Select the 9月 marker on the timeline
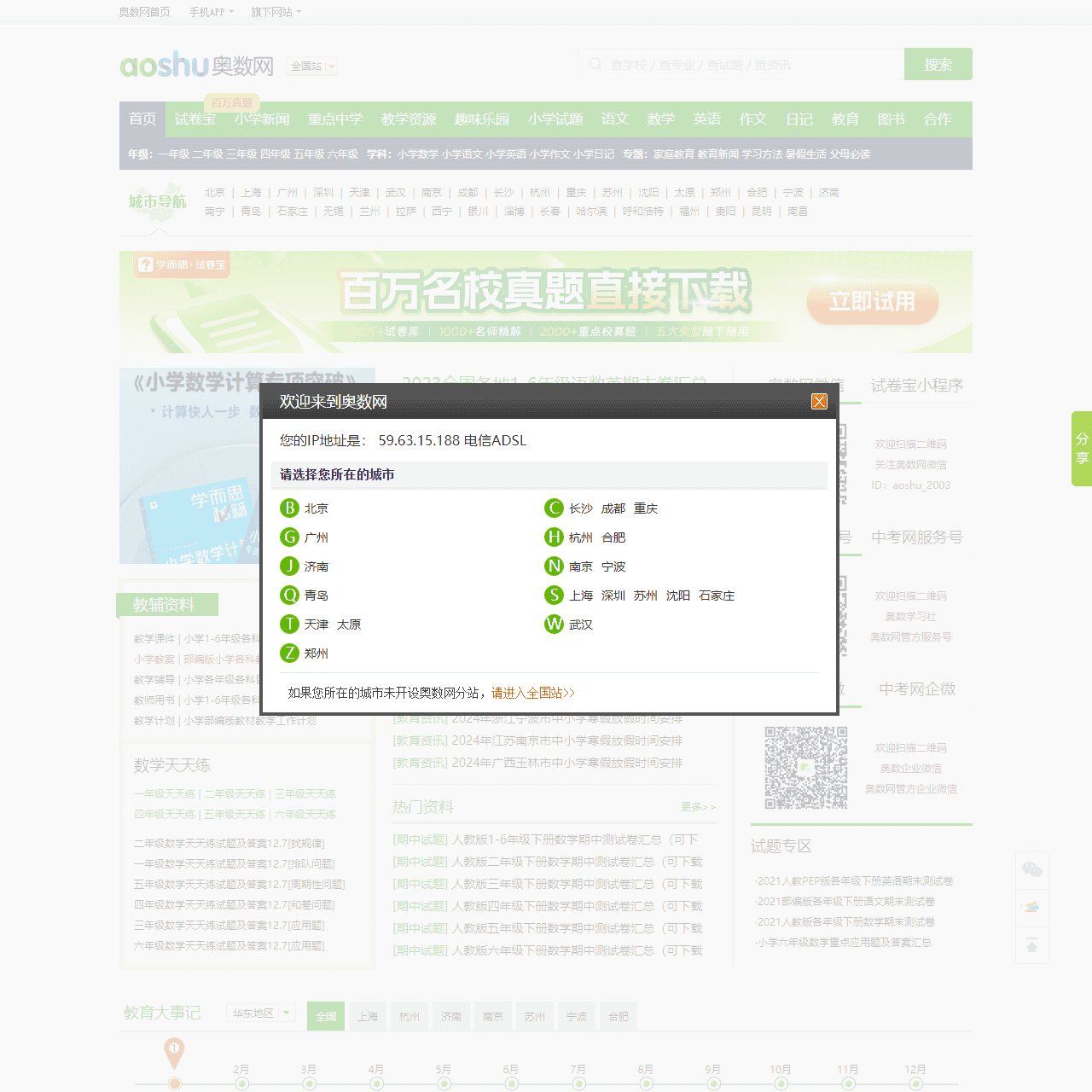 pos(713,1083)
